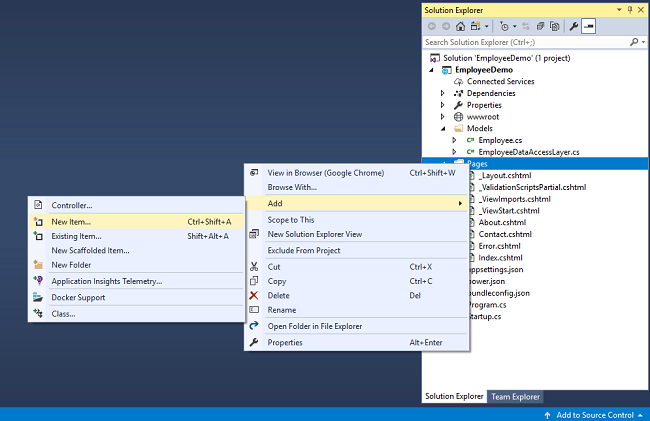This screenshot has width=650, height=421.
Task: Switch to the Team Explorer tab
Action: (515, 397)
